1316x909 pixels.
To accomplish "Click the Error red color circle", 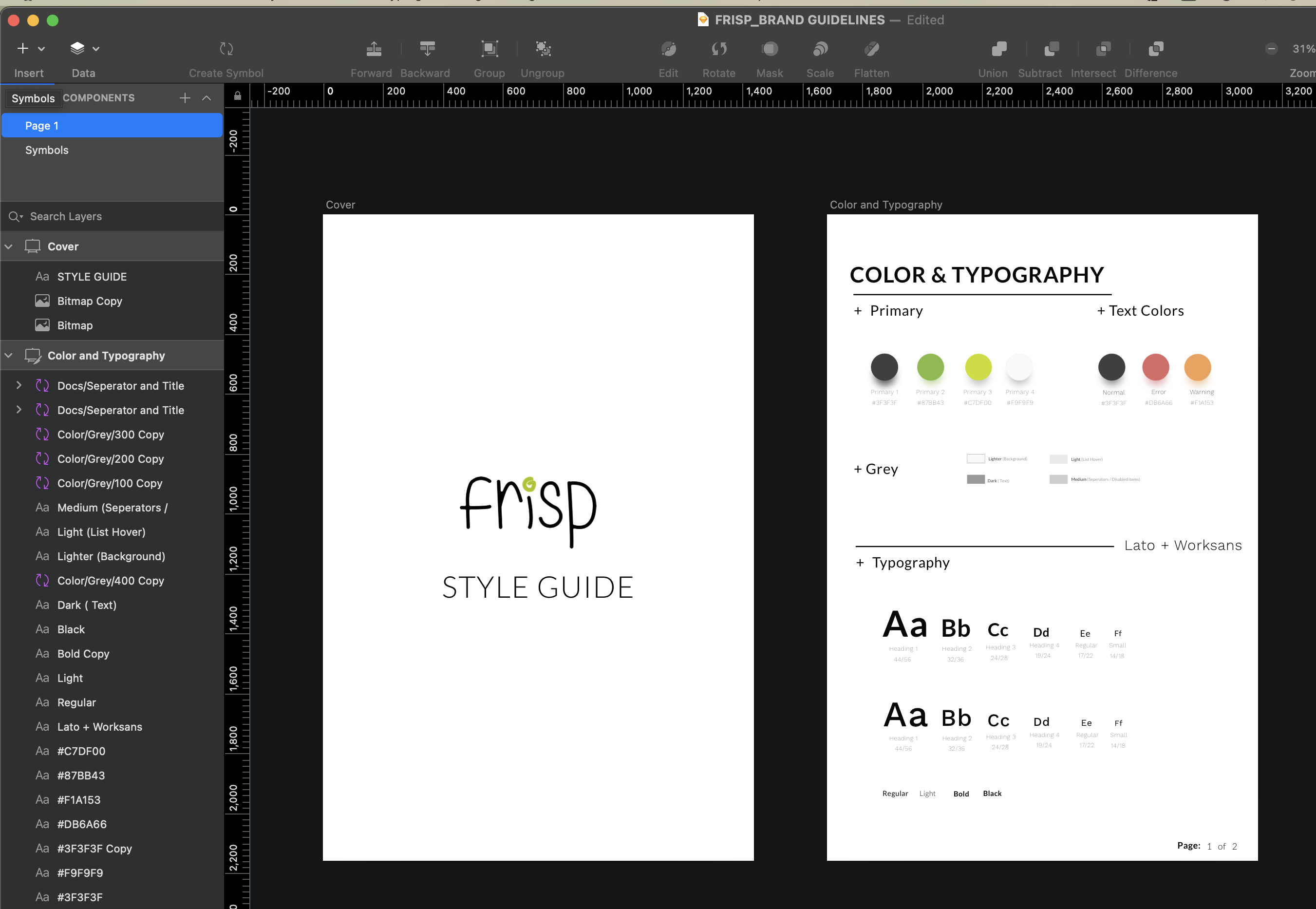I will coord(1155,367).
